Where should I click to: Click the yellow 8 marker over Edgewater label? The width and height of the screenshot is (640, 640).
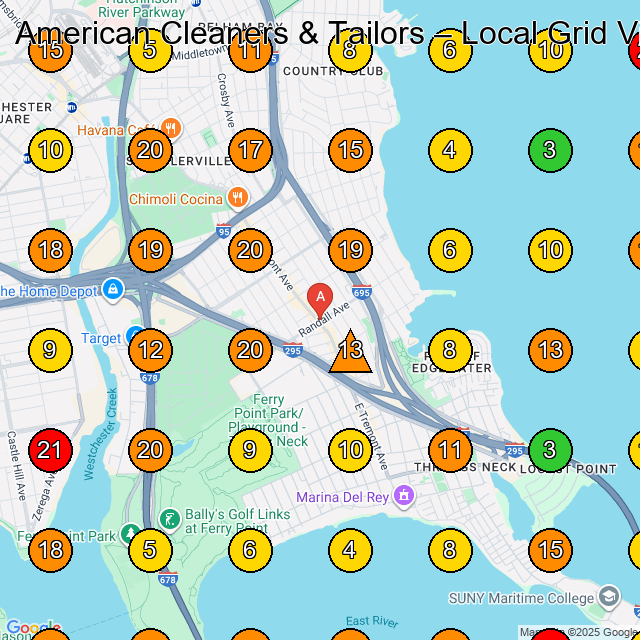[450, 350]
